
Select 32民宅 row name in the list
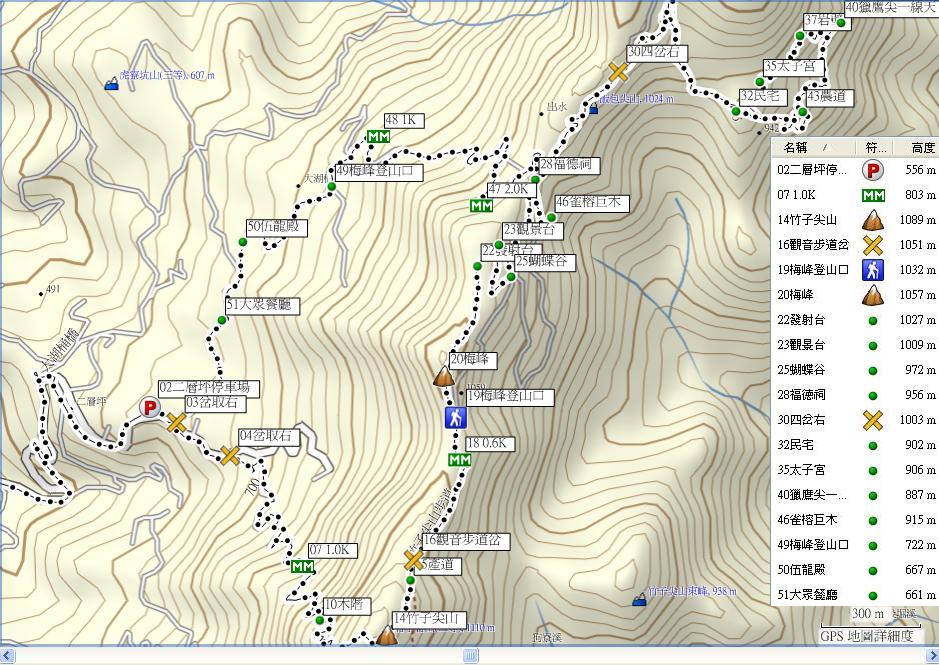(795, 445)
